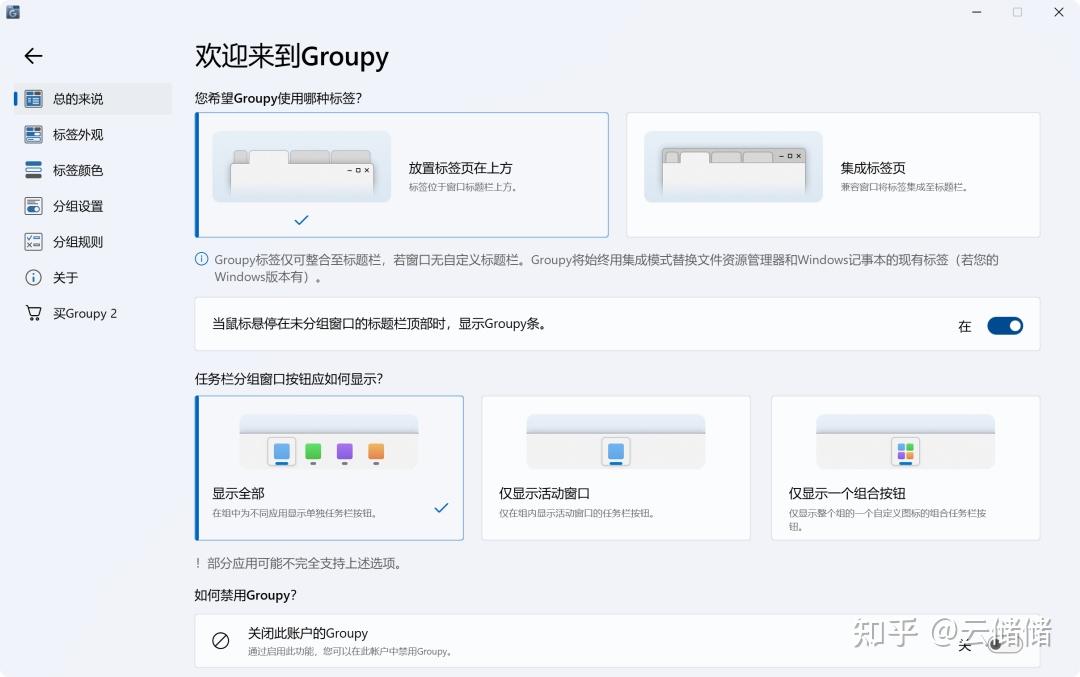Click the 买Groupy 2 shopping cart icon
Screen dimensions: 1080x677
click(x=33, y=312)
